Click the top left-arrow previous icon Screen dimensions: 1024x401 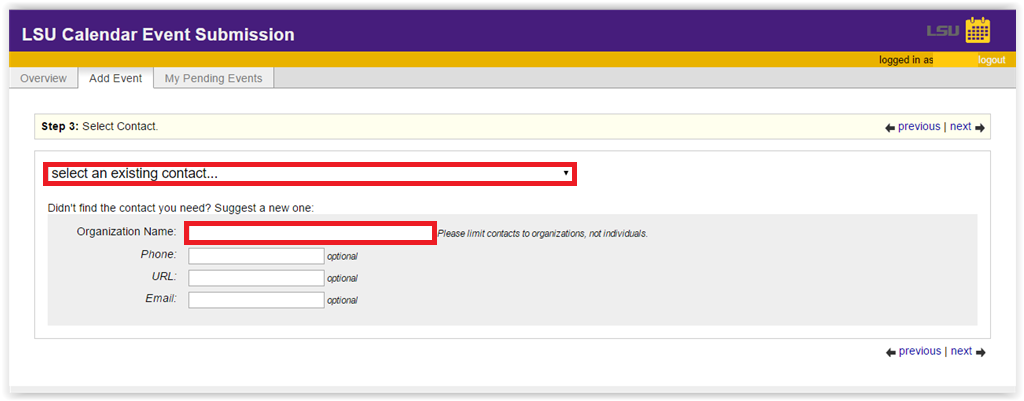(x=890, y=128)
